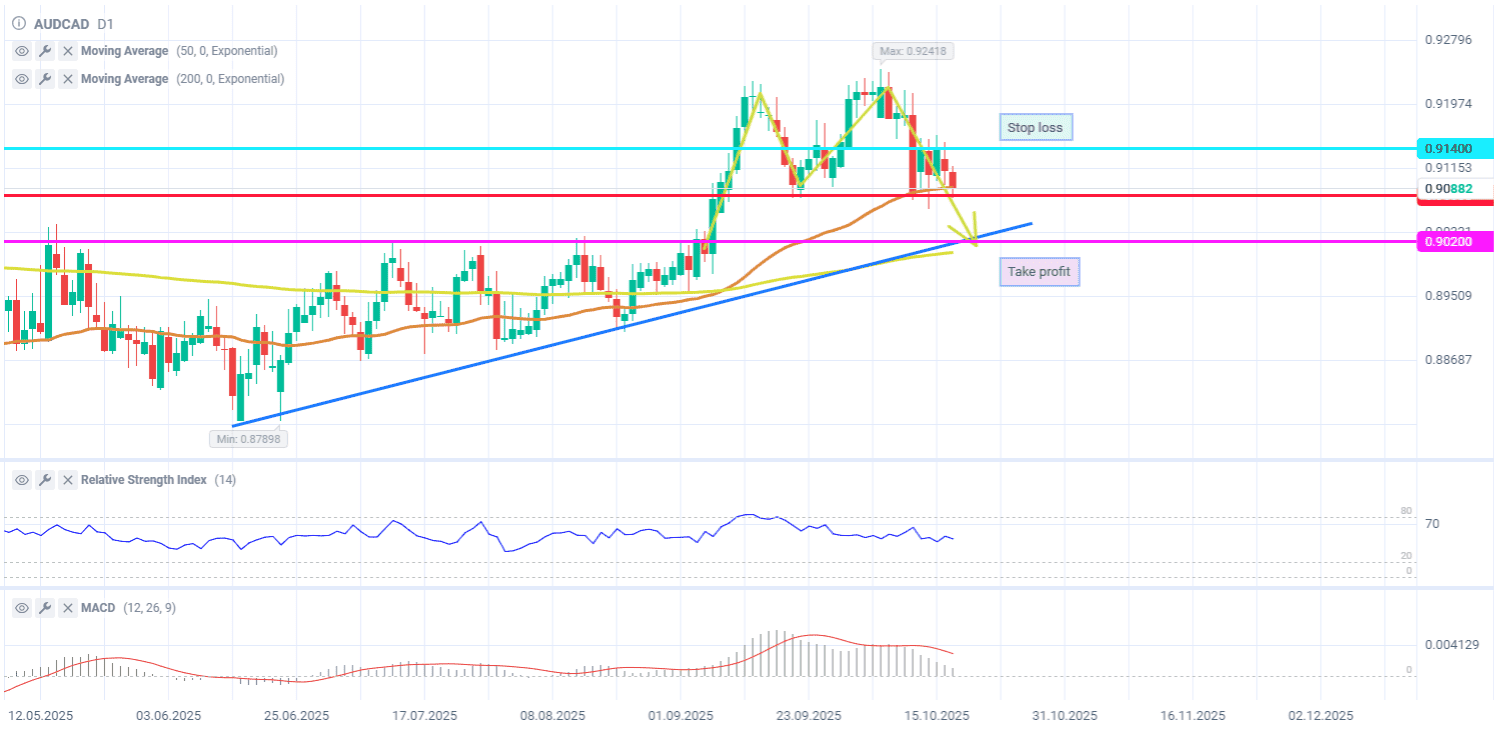Viewport: 1494px width, 729px height.
Task: Click the D1 timeframe label
Action: tap(105, 23)
